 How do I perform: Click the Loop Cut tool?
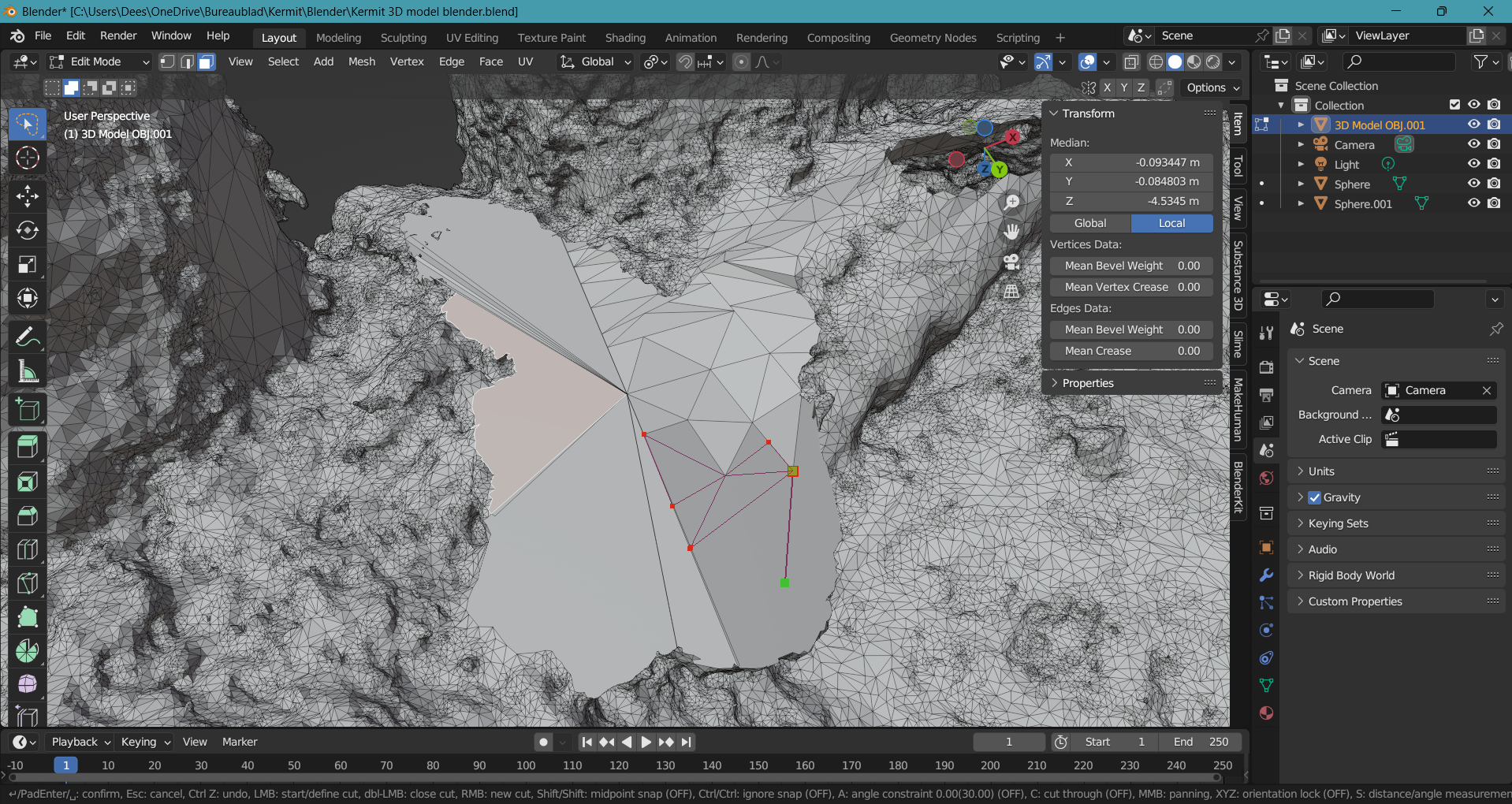[28, 549]
